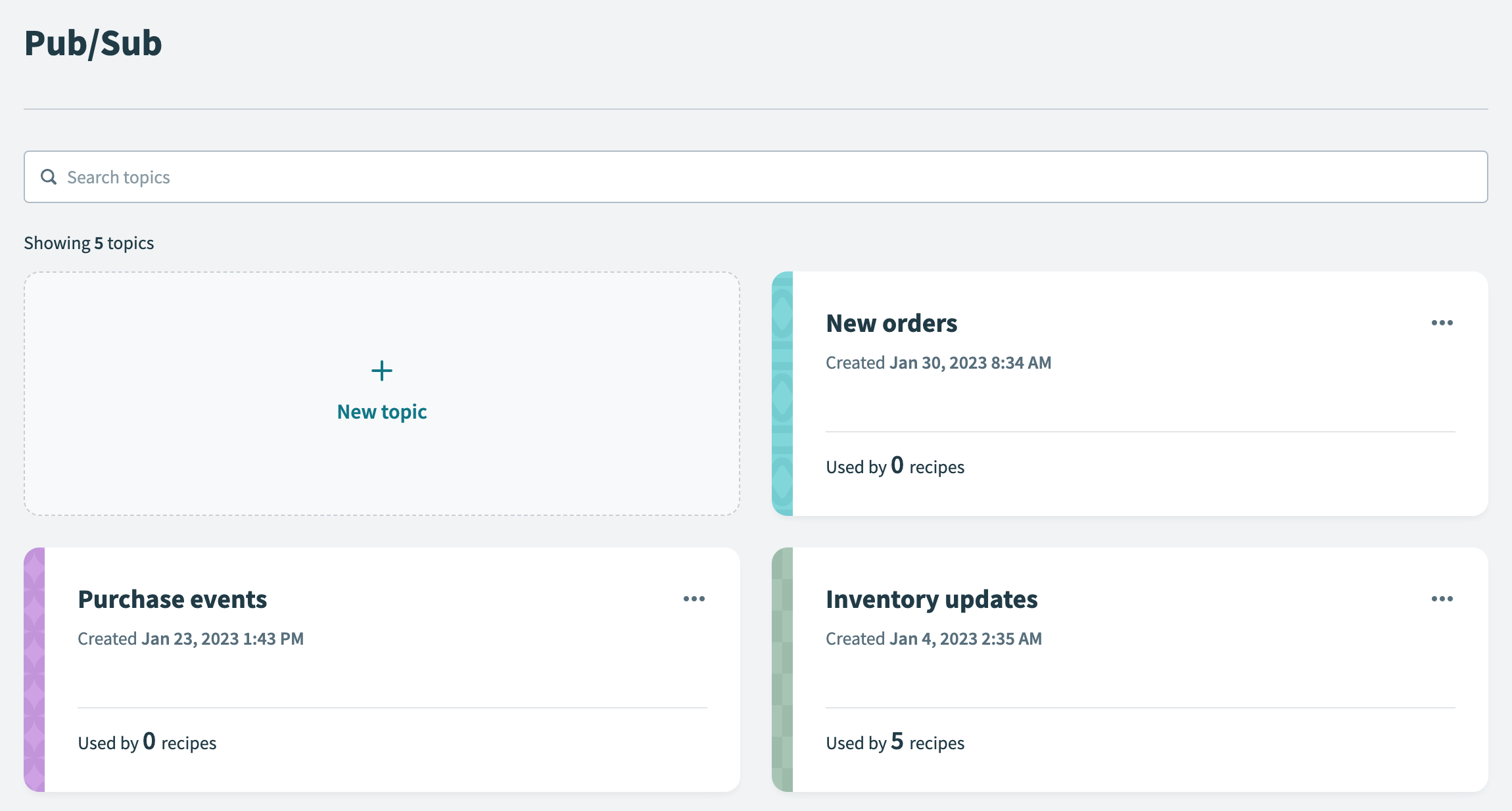Click the plus icon in the New topic card
This screenshot has height=811, width=1512.
[x=381, y=370]
